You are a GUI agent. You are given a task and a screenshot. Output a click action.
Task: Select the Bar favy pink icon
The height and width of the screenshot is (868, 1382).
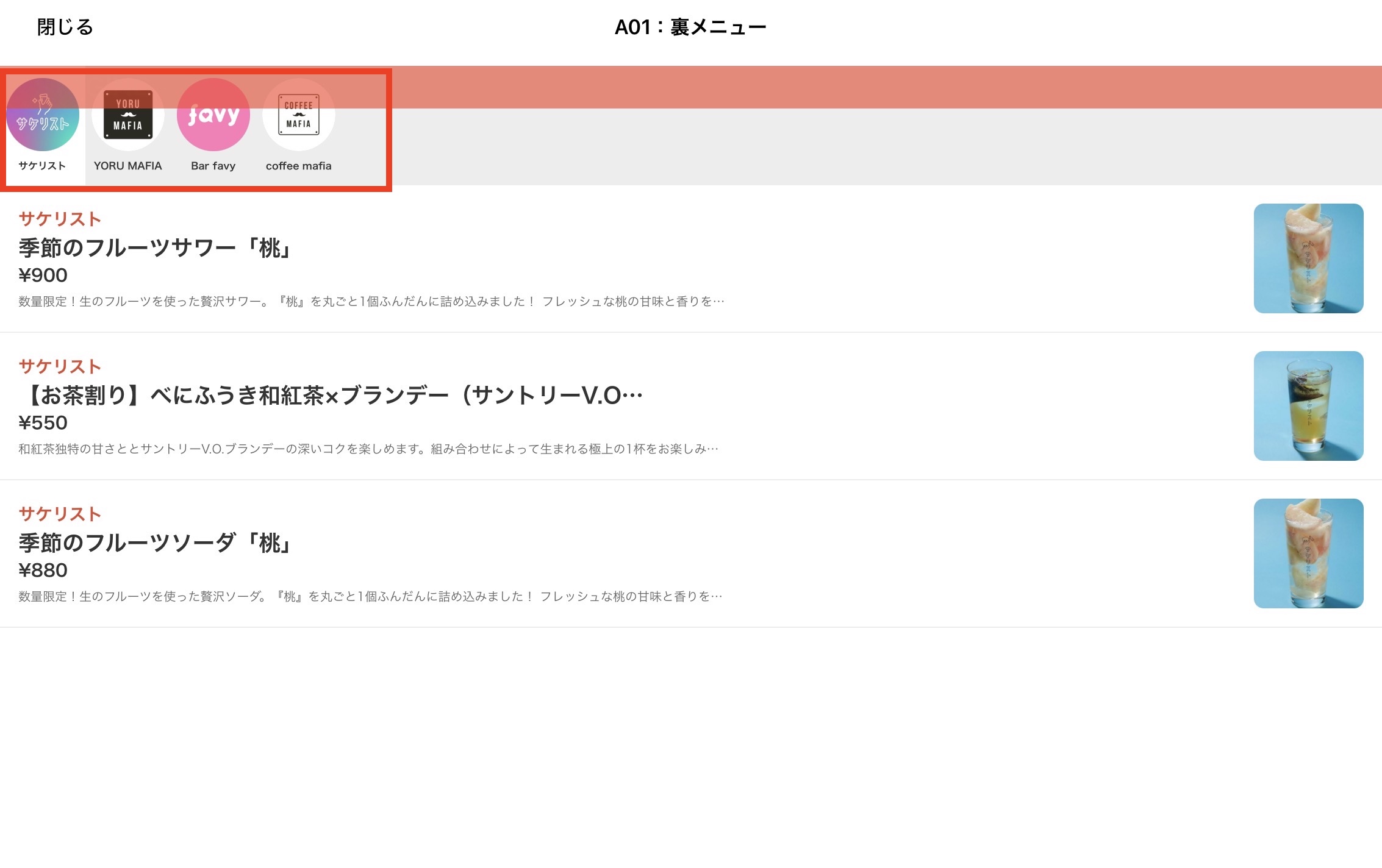coord(213,115)
